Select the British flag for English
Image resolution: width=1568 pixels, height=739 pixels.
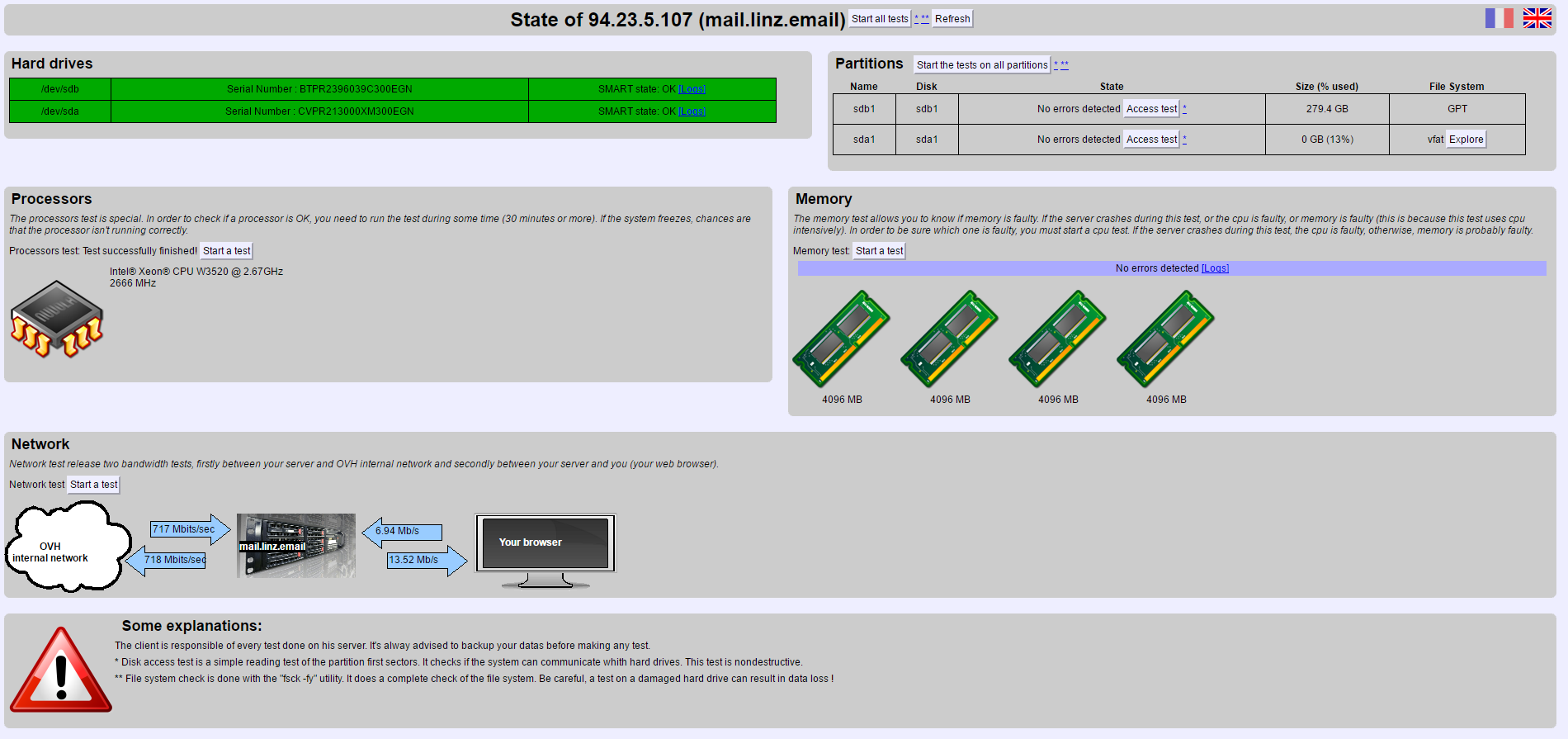tap(1537, 18)
